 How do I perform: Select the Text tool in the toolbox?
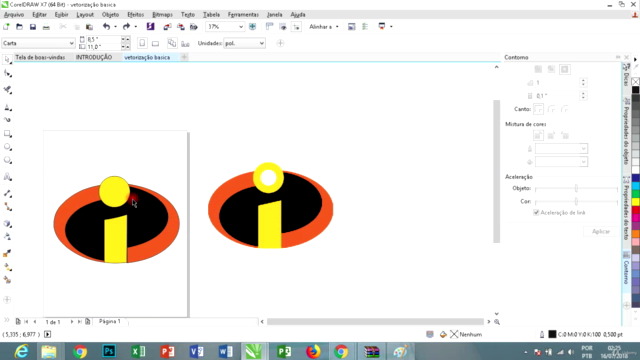(7, 177)
